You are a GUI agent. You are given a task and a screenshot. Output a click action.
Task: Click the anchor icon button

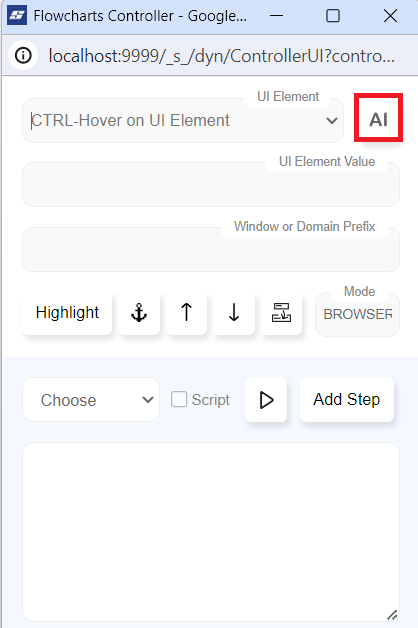(x=139, y=312)
